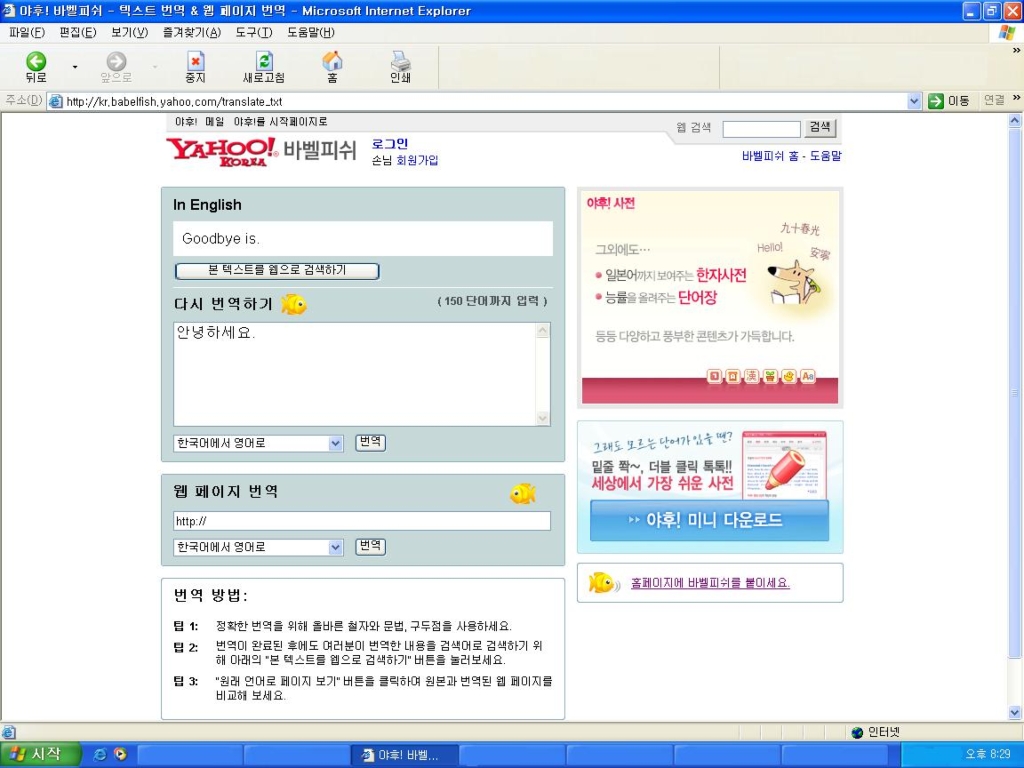Click the 한자사전 text in the ad
Viewport: 1024px width, 768px height.
[x=721, y=275]
